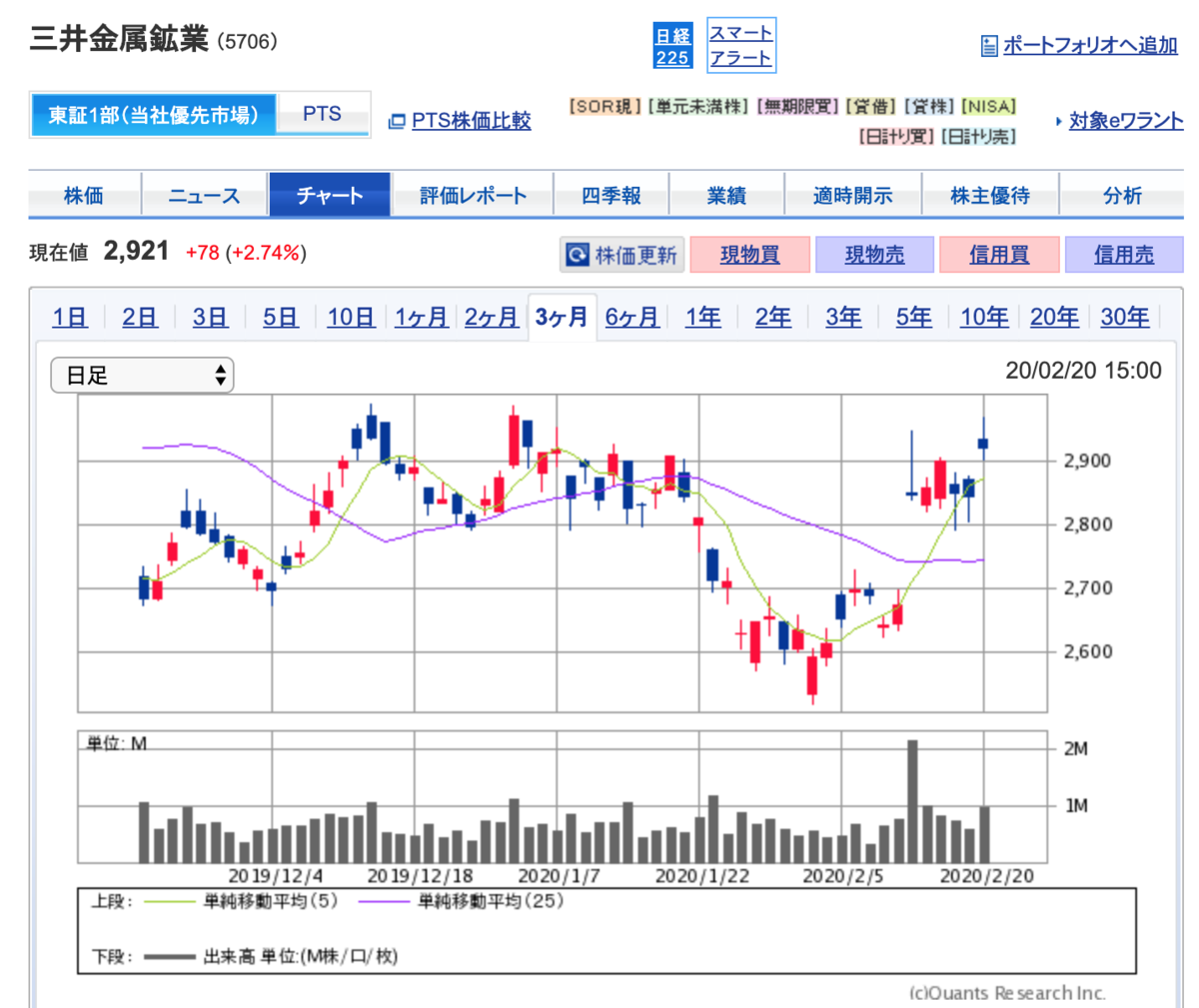1199x1008 pixels.
Task: Open the ポートフォリオへ追加 link
Action: (x=1090, y=46)
